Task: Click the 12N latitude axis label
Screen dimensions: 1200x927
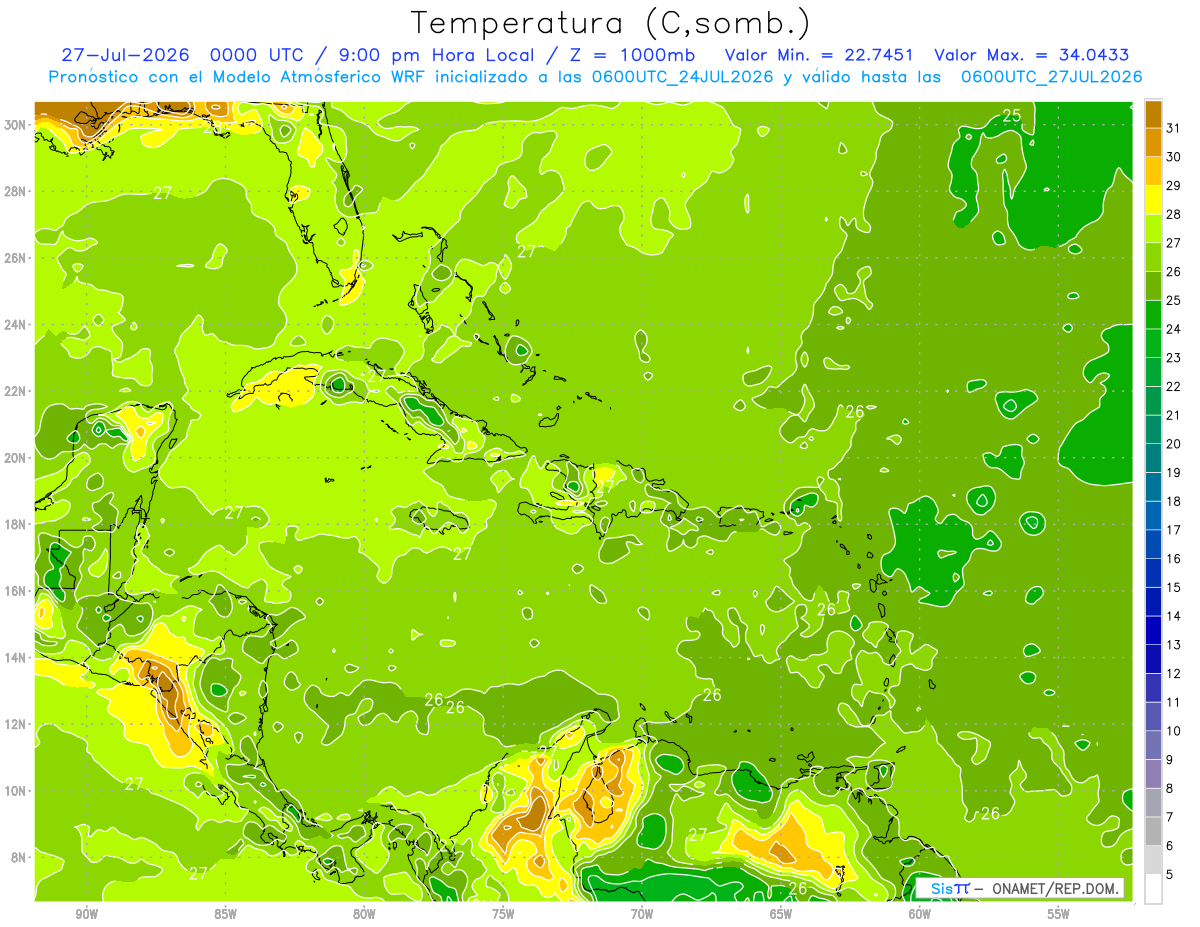Action: (16, 724)
